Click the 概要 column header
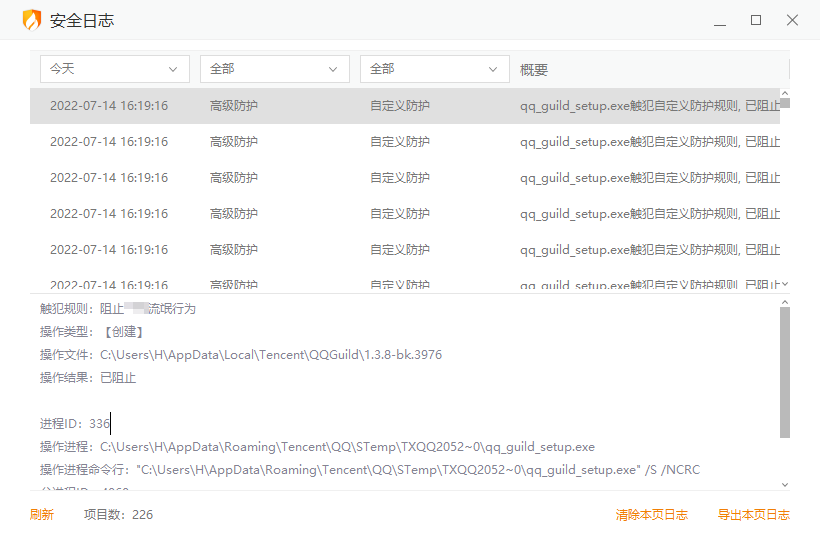The width and height of the screenshot is (820, 540). coord(535,70)
